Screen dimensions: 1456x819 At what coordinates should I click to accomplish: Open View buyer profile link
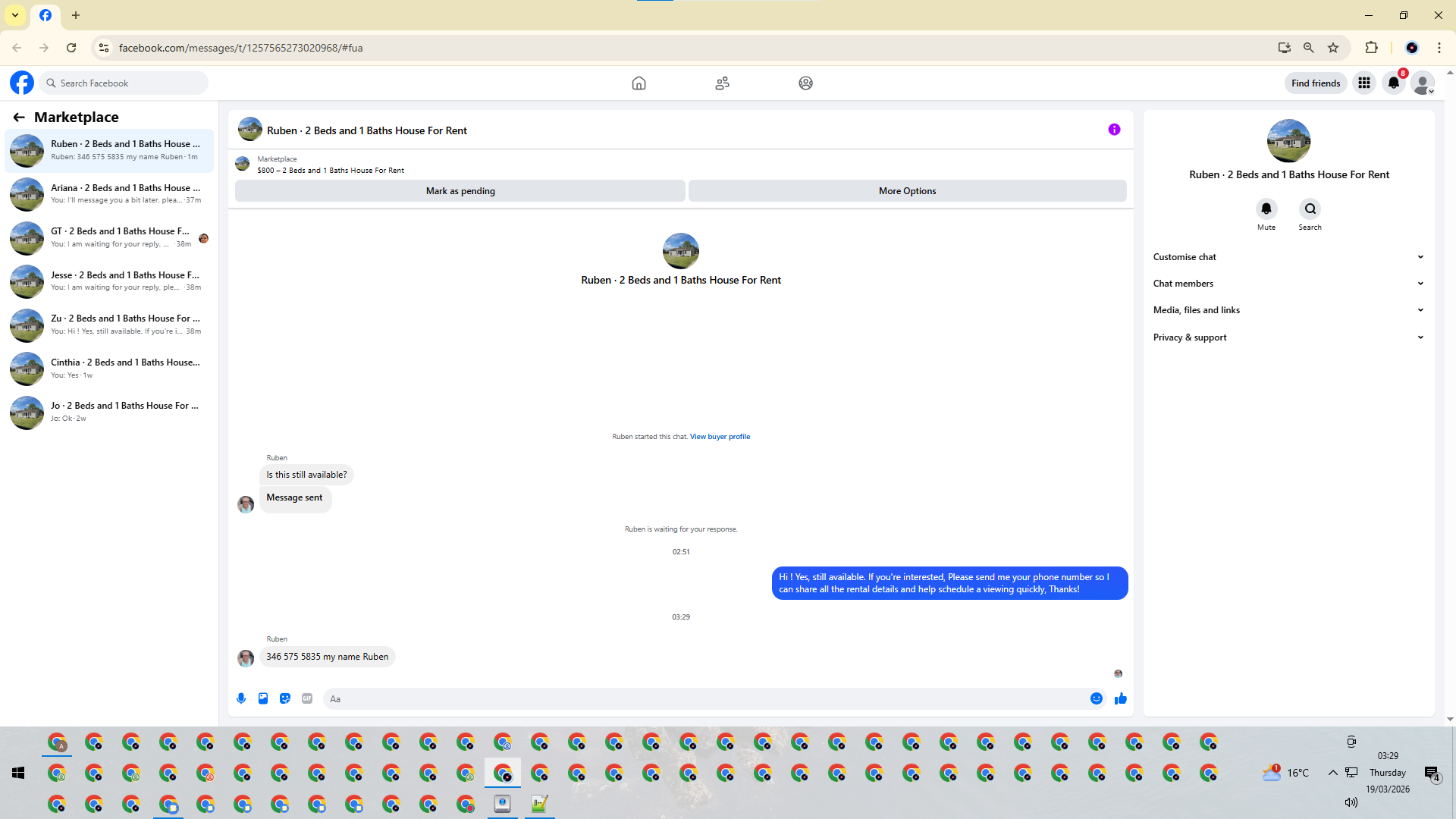click(x=720, y=437)
